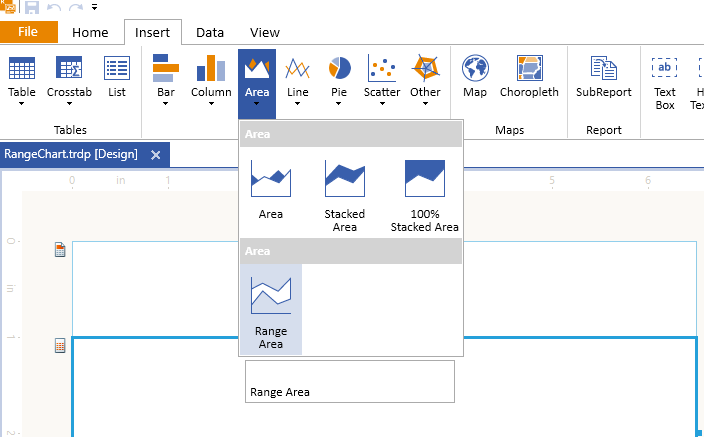The height and width of the screenshot is (437, 704).
Task: Click the Bar chart icon
Action: [166, 68]
